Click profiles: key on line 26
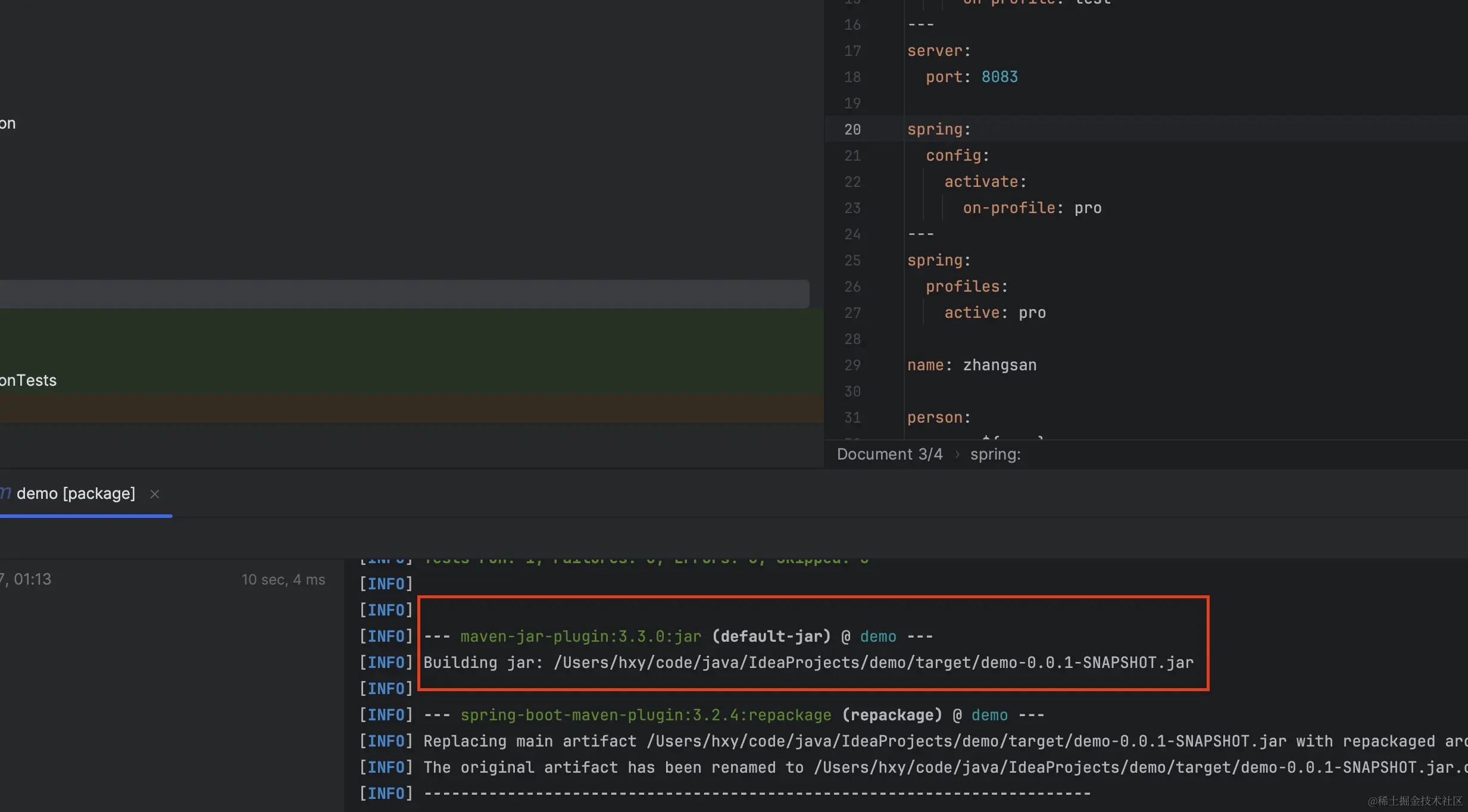The width and height of the screenshot is (1468, 812). click(x=966, y=286)
